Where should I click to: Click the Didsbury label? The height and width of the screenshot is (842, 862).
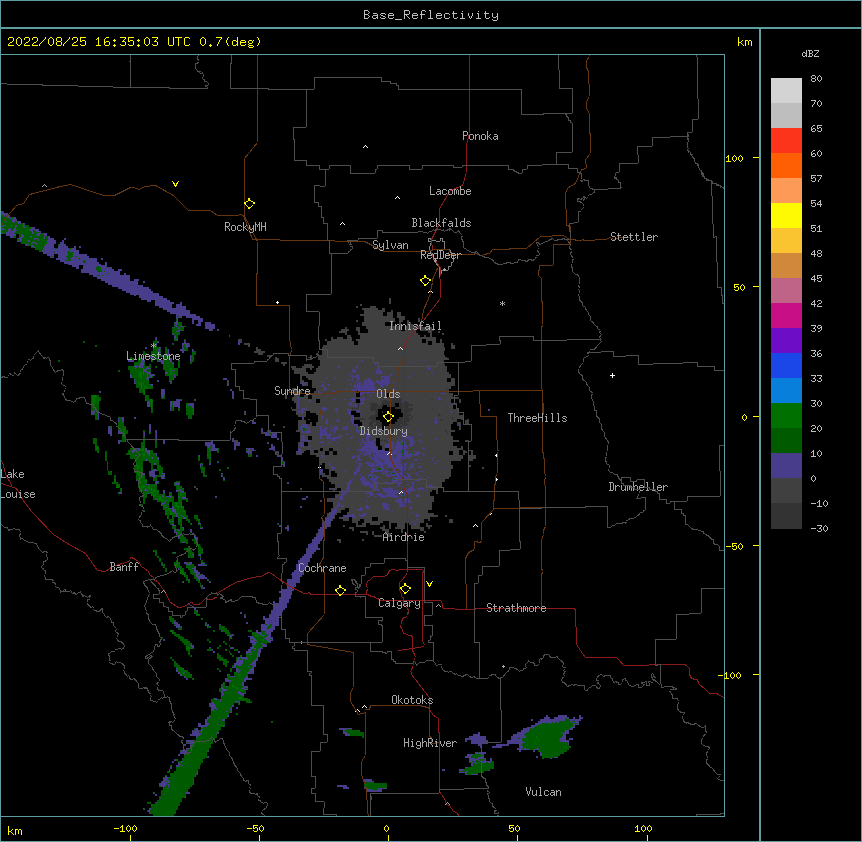pyautogui.click(x=383, y=431)
